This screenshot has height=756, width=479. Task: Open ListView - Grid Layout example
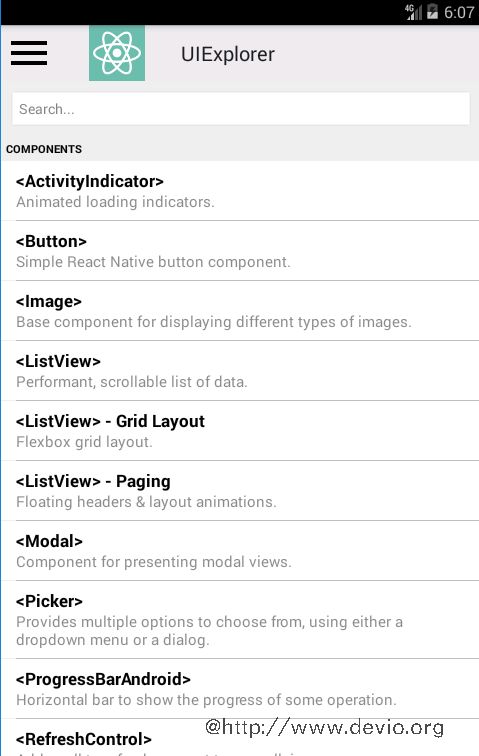pos(240,431)
